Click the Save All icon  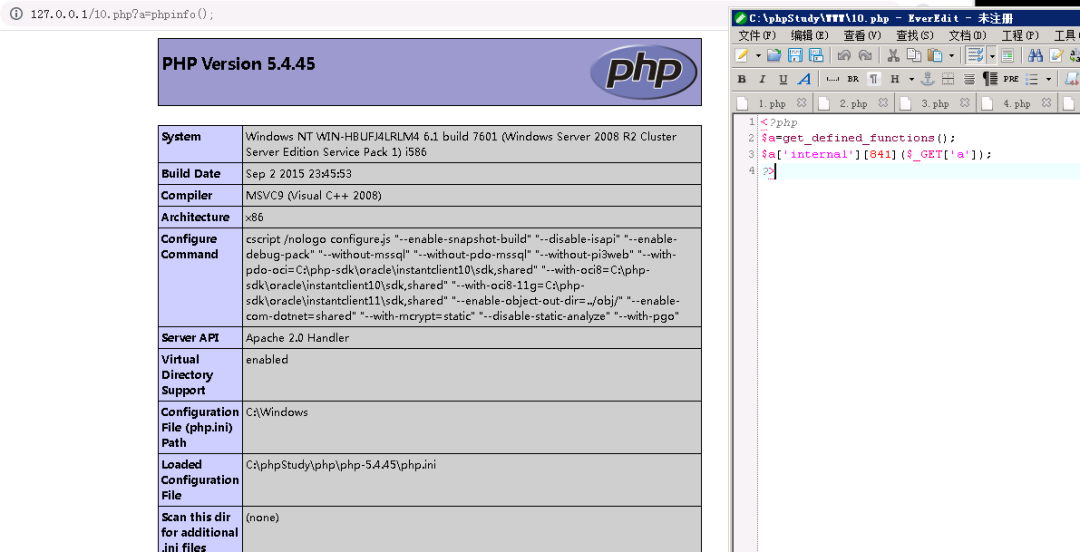(816, 56)
